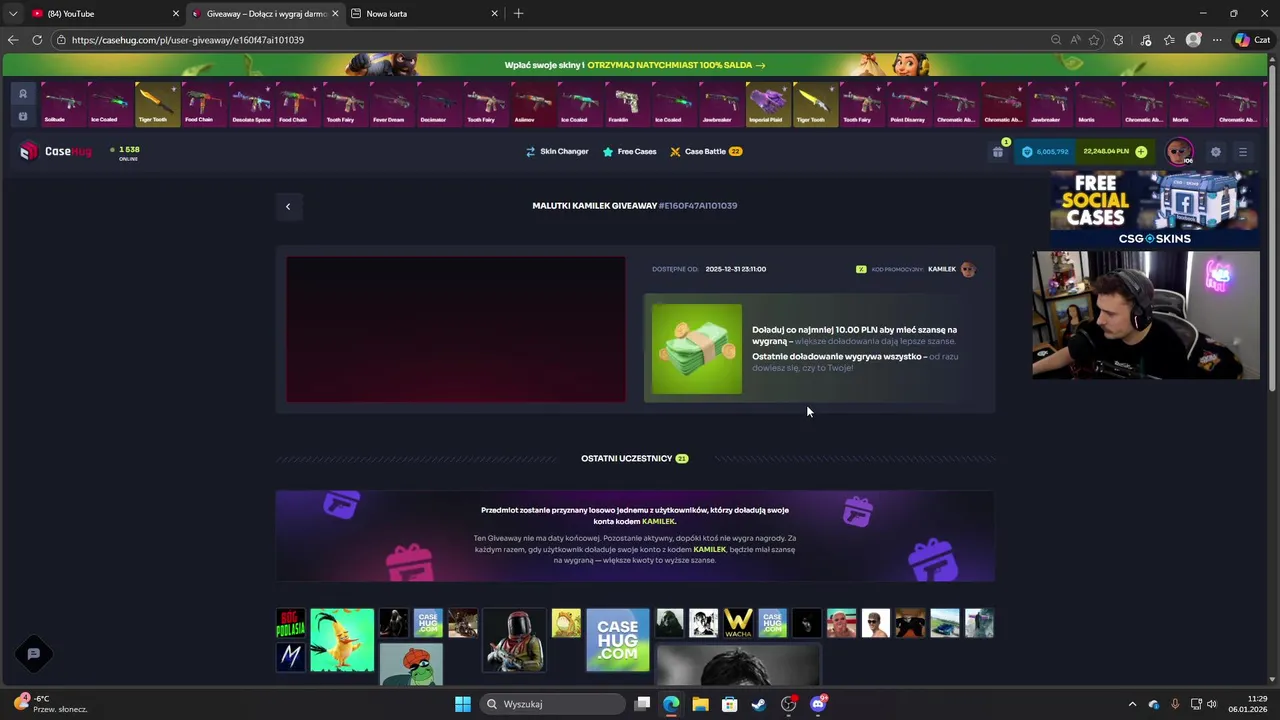Viewport: 1280px width, 720px height.
Task: Open the media control music icon
Action: click(1146, 40)
